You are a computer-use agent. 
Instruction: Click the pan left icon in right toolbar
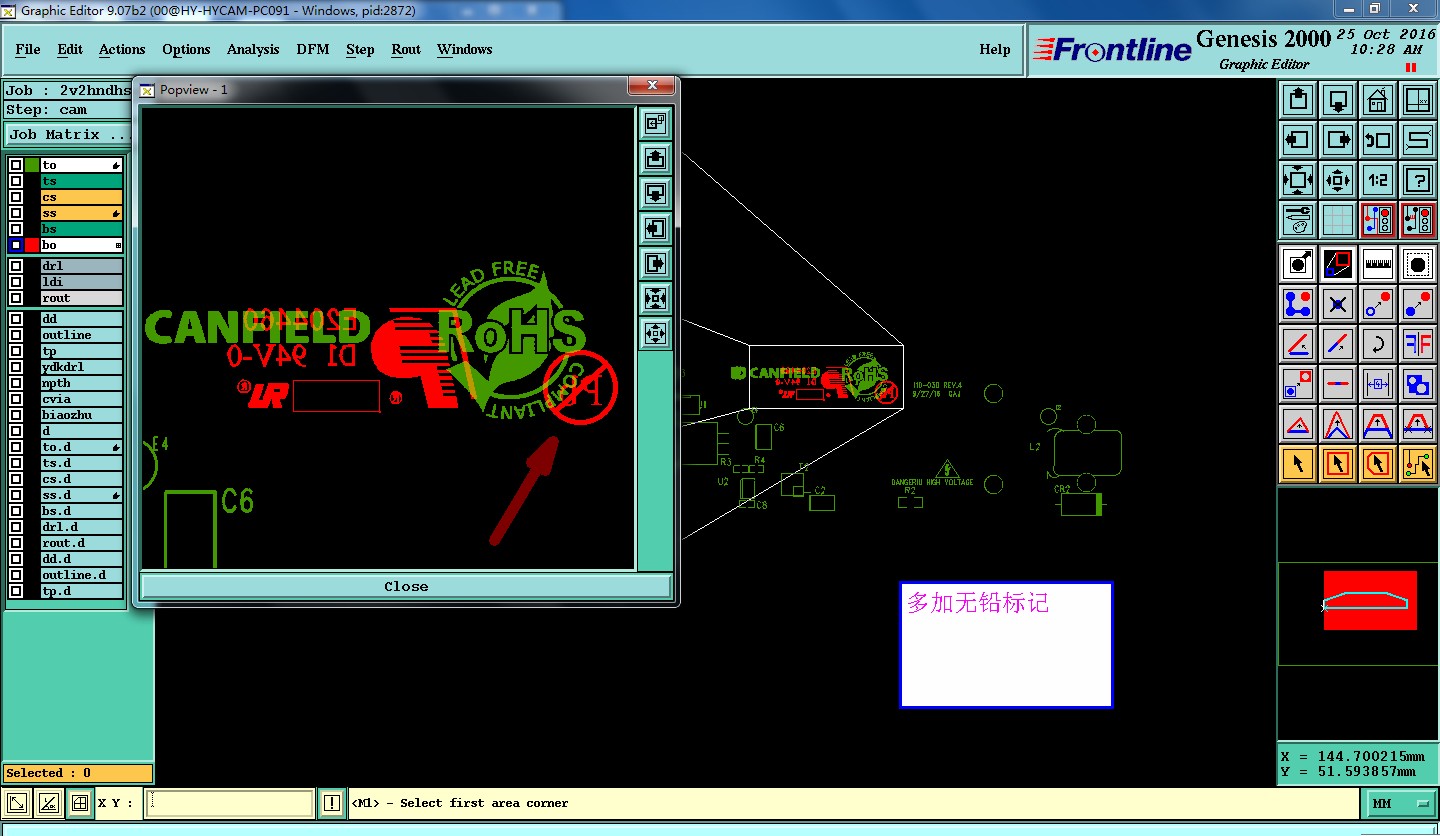[1298, 140]
